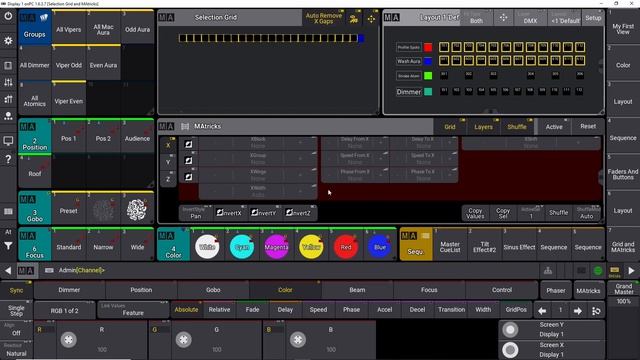The height and width of the screenshot is (360, 640).
Task: Click the left arrow beside command line
Action: [8, 270]
